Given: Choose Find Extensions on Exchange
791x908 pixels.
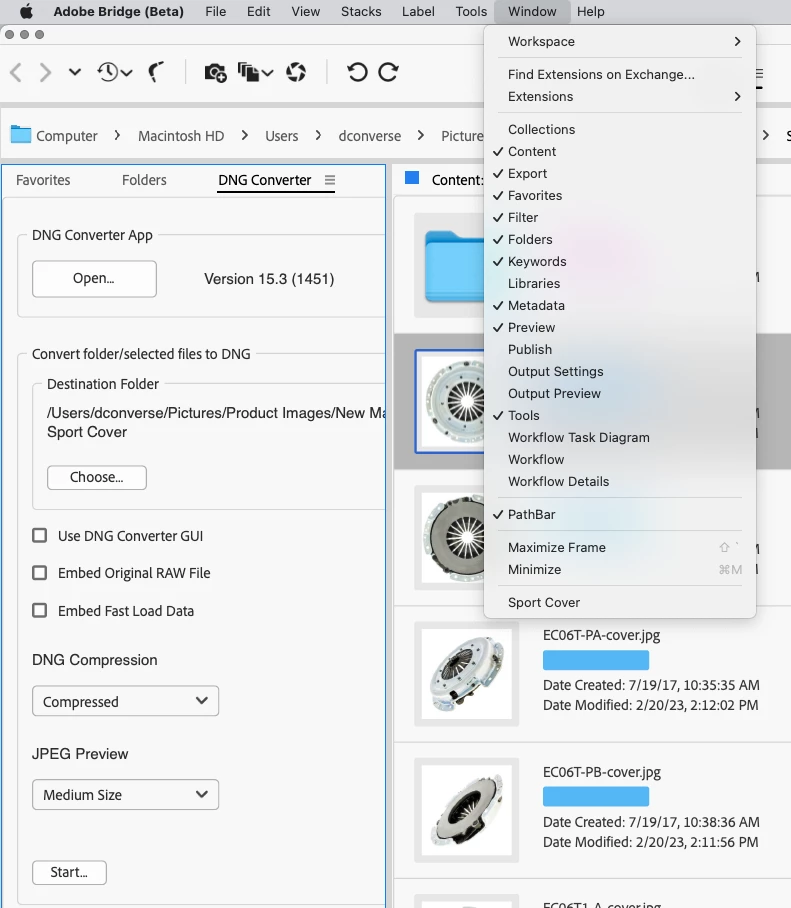Looking at the screenshot, I should click(x=620, y=75).
